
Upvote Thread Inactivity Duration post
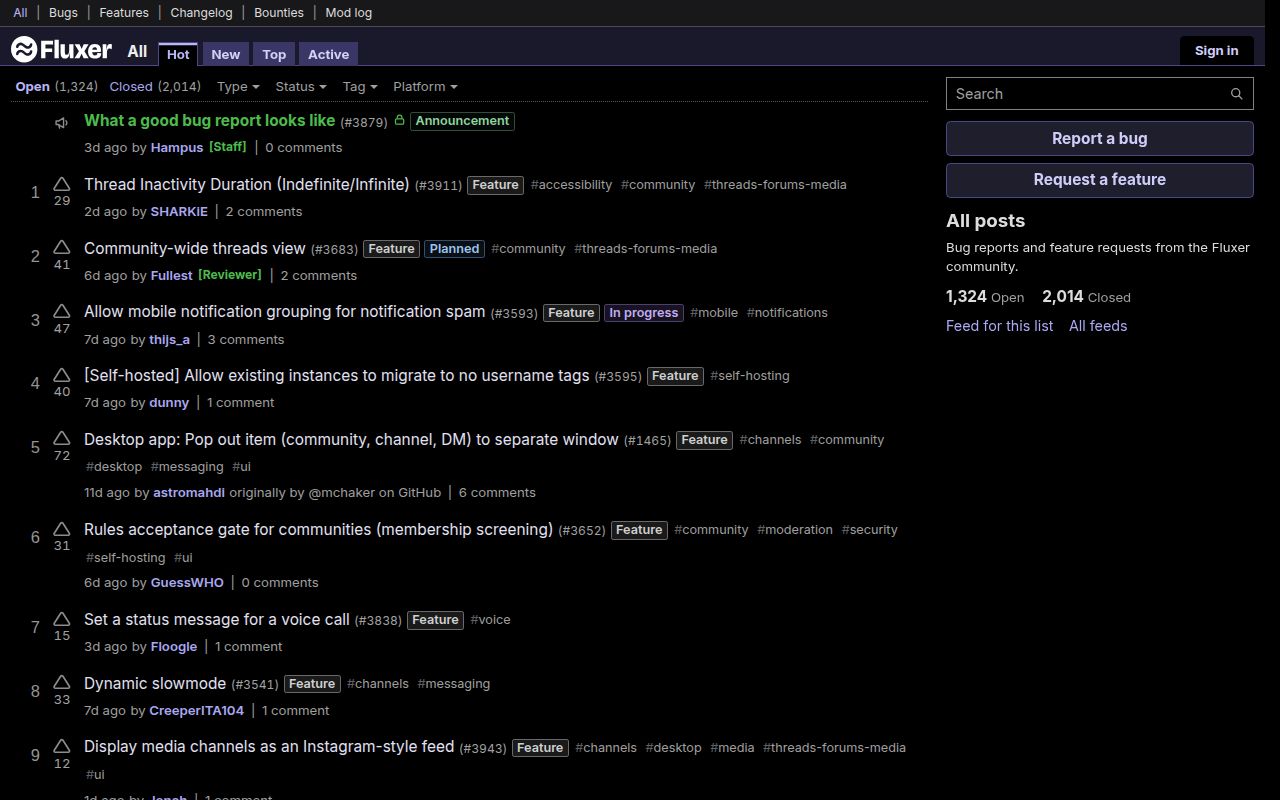(x=62, y=184)
